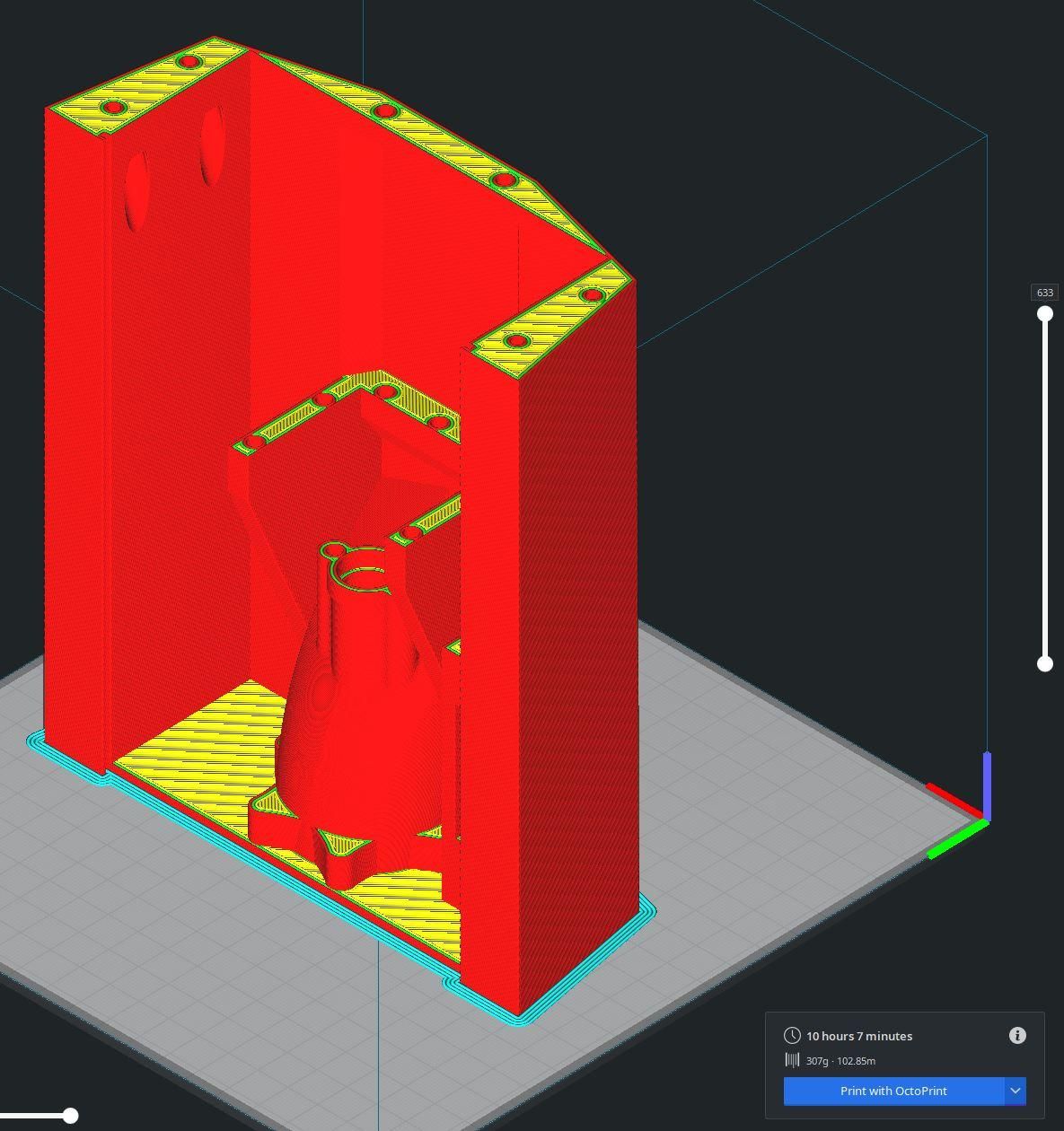Click the Print with OctoPrint button
This screenshot has width=1064, height=1131.
coord(893,1091)
